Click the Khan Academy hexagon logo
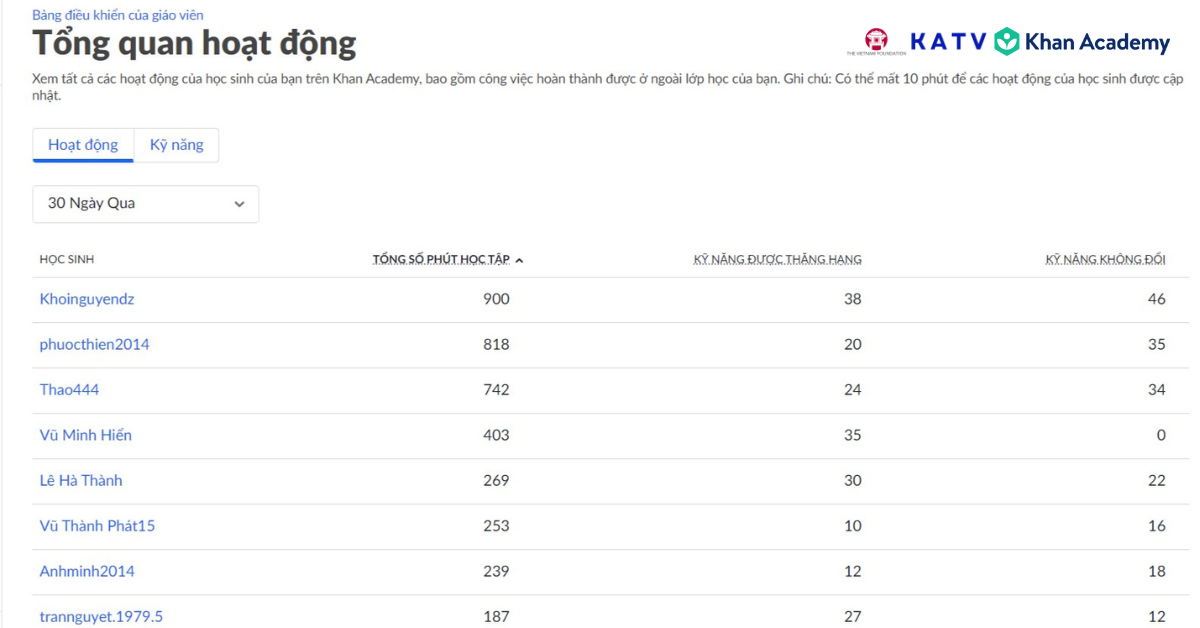The width and height of the screenshot is (1200, 628). click(1006, 42)
